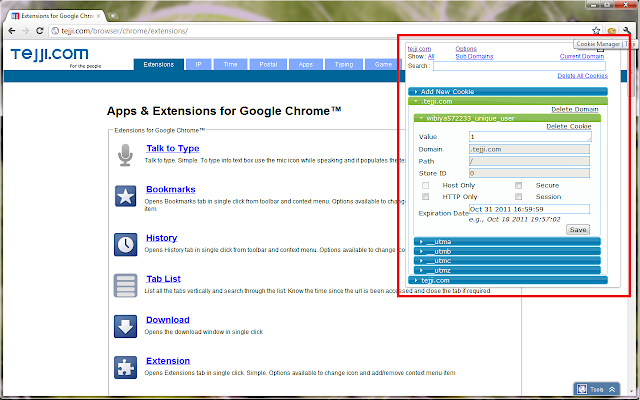Open a new tab button

point(113,16)
